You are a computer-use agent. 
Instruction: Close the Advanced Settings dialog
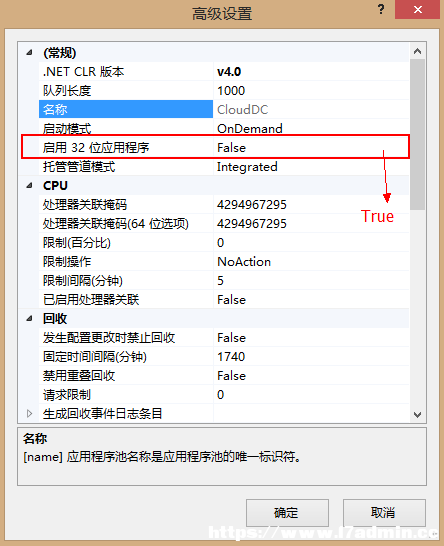417,9
